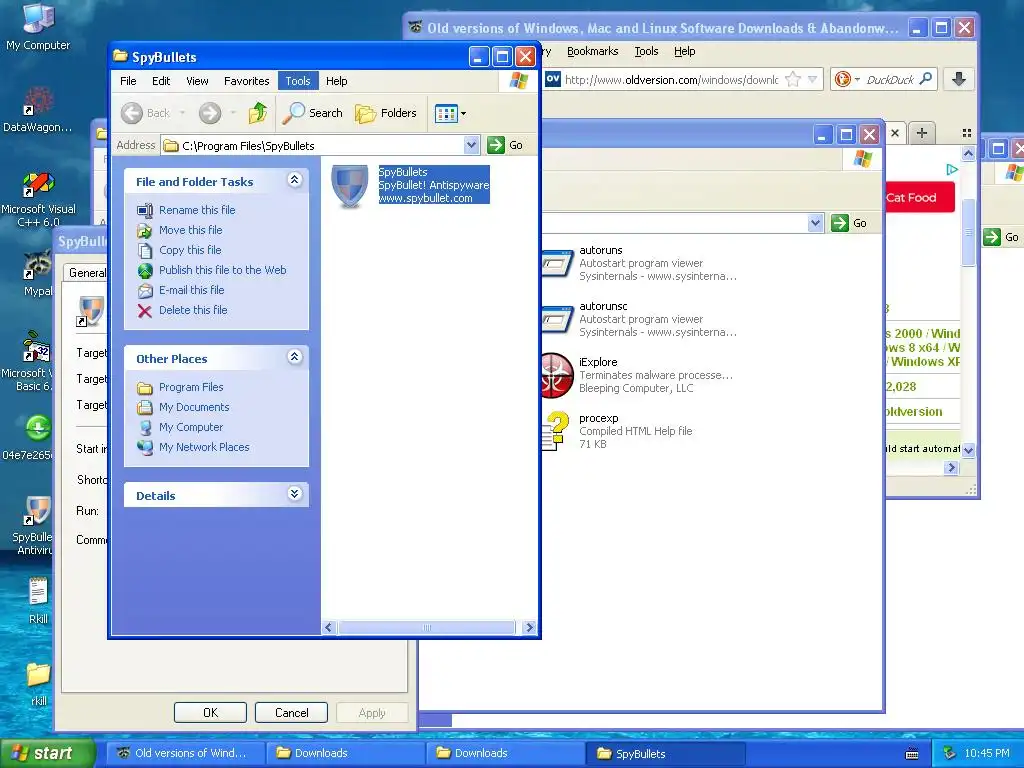Select the SpyBullets shield file icon

[350, 185]
